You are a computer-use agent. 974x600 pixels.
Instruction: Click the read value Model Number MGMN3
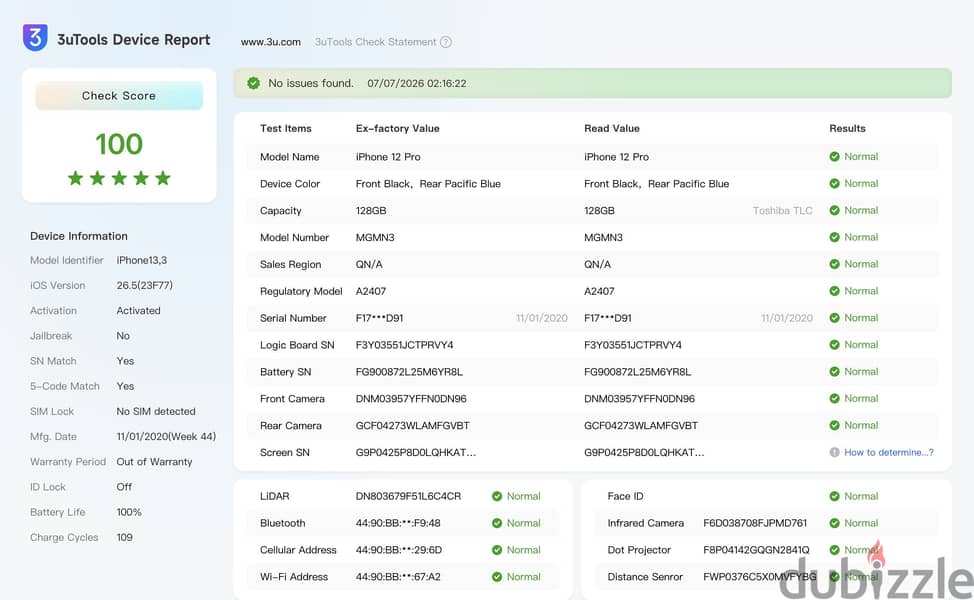tap(603, 237)
